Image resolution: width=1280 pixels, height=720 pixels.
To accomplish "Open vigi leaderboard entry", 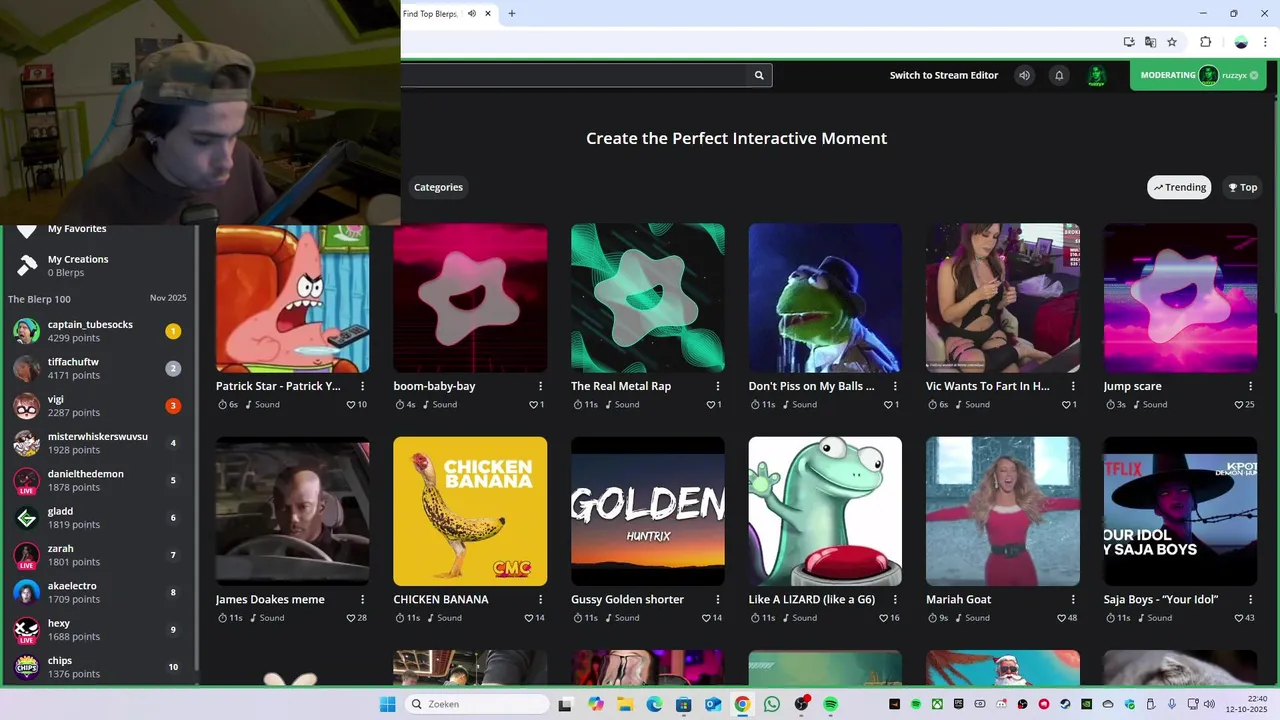I will (98, 406).
